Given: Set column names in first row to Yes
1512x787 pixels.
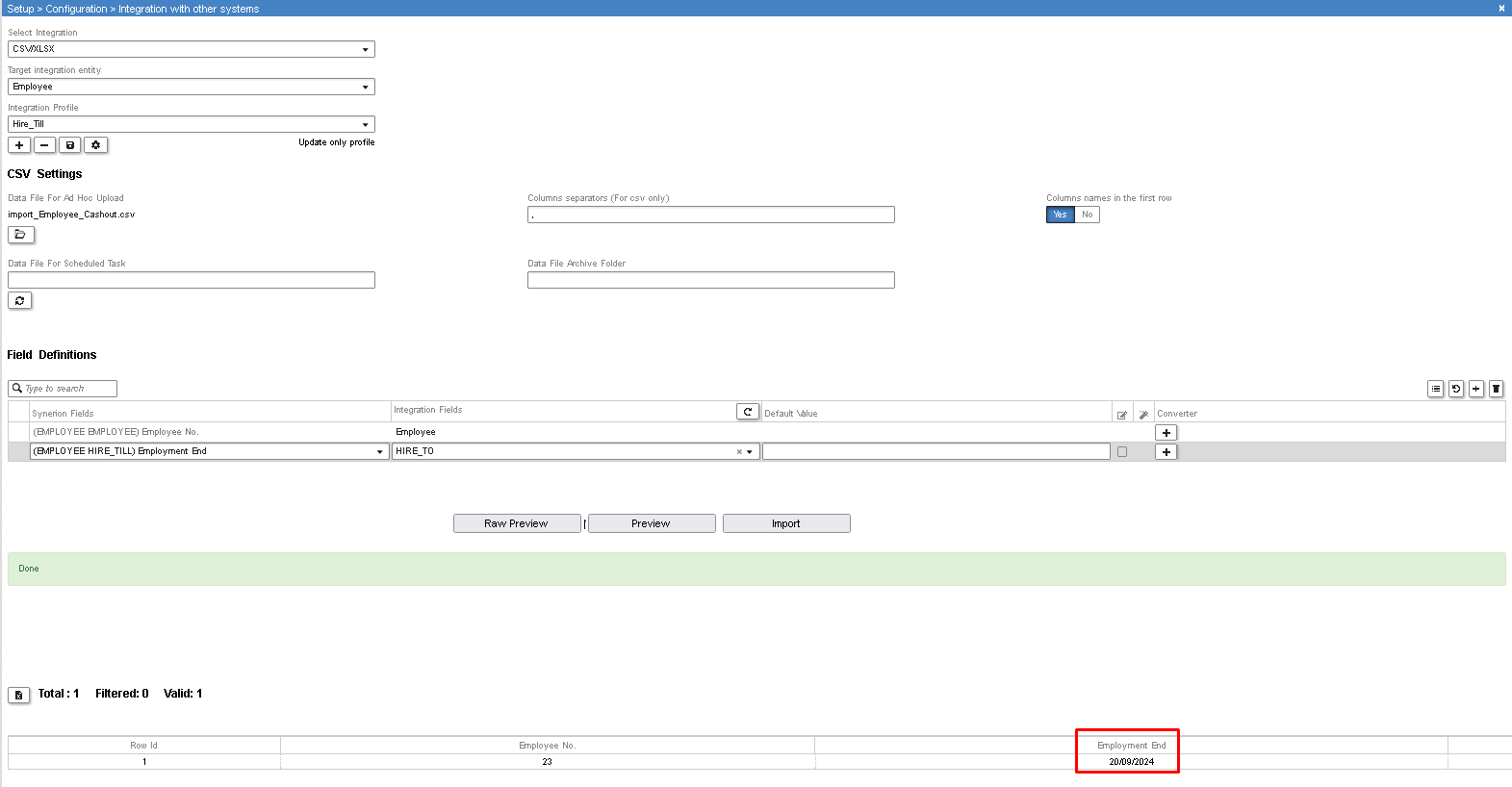Looking at the screenshot, I should point(1060,215).
